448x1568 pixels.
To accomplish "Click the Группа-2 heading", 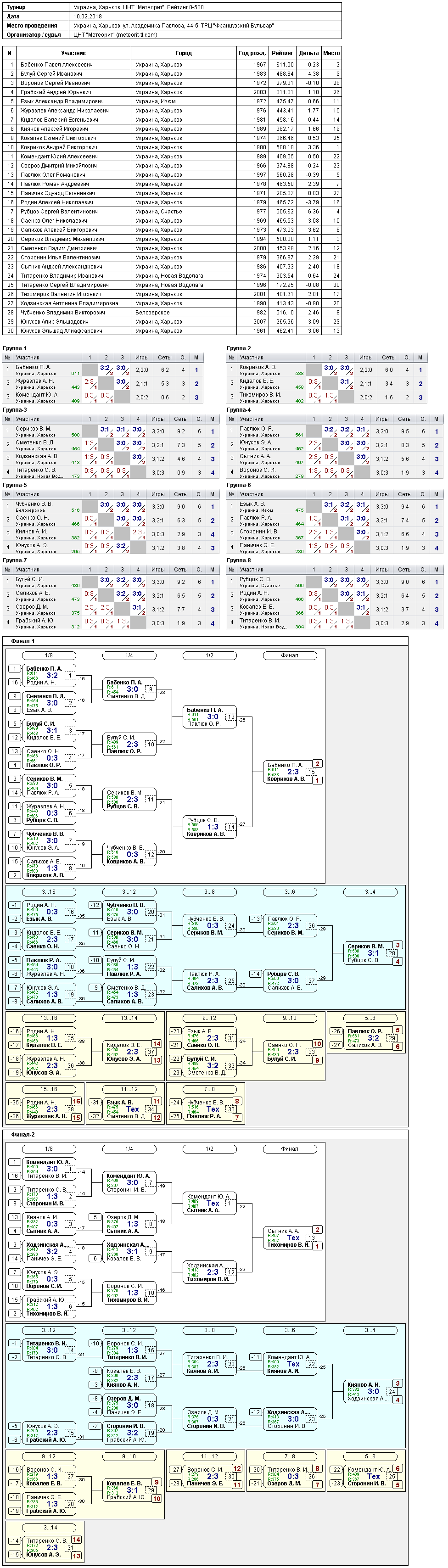I will click(x=239, y=348).
